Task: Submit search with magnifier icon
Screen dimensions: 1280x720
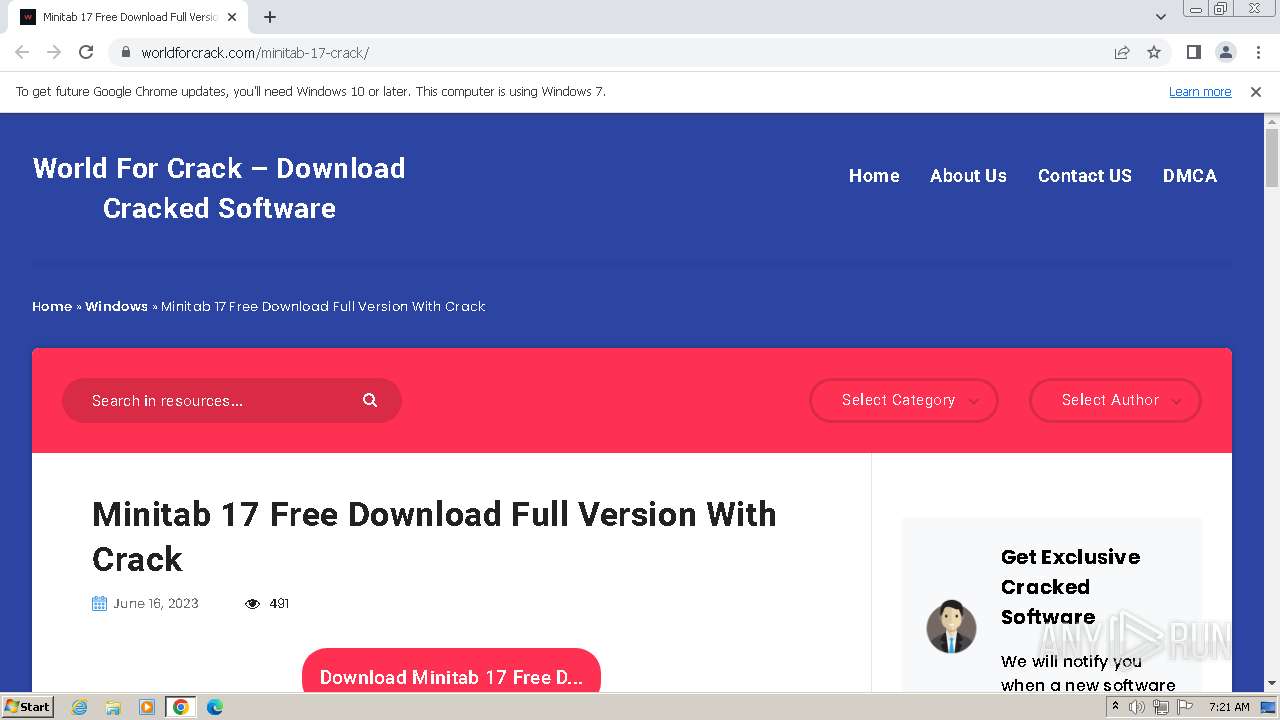Action: (370, 400)
